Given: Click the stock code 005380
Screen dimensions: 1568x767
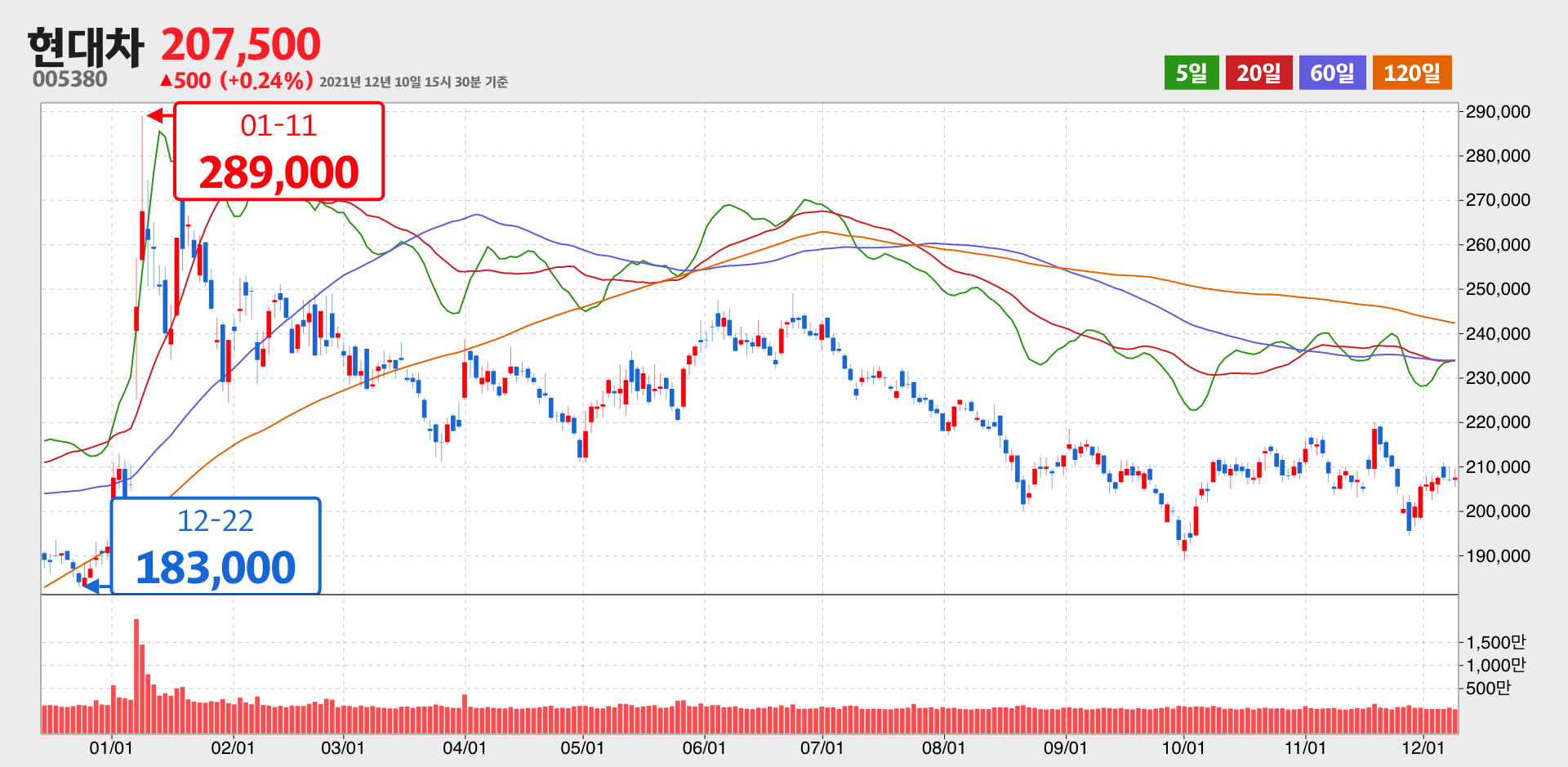Looking at the screenshot, I should (70, 79).
